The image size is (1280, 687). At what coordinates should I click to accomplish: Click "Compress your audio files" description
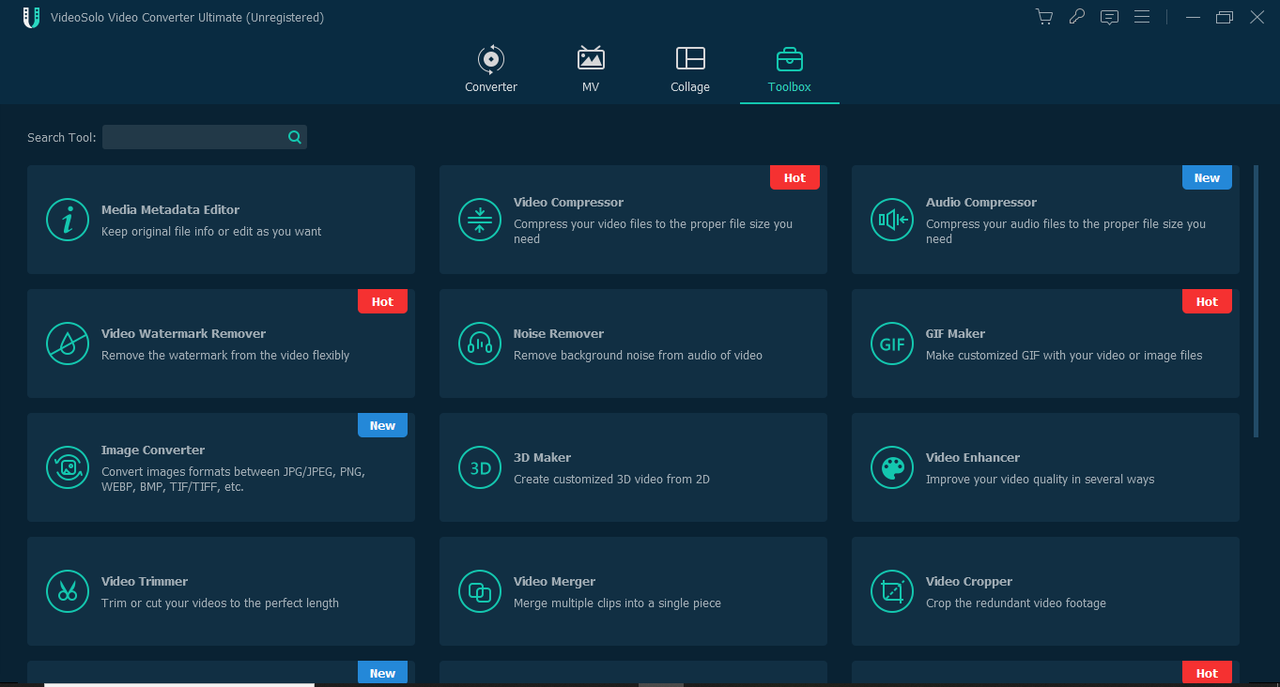[1066, 232]
